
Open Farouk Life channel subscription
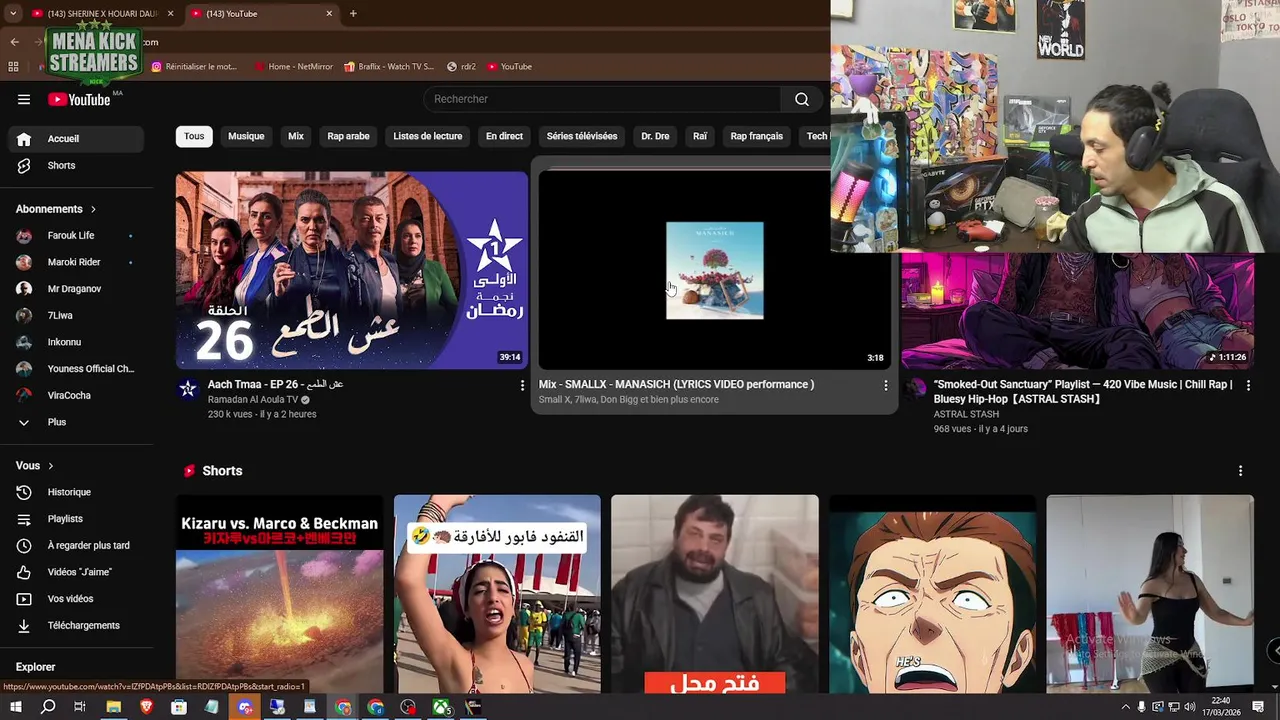pyautogui.click(x=77, y=236)
